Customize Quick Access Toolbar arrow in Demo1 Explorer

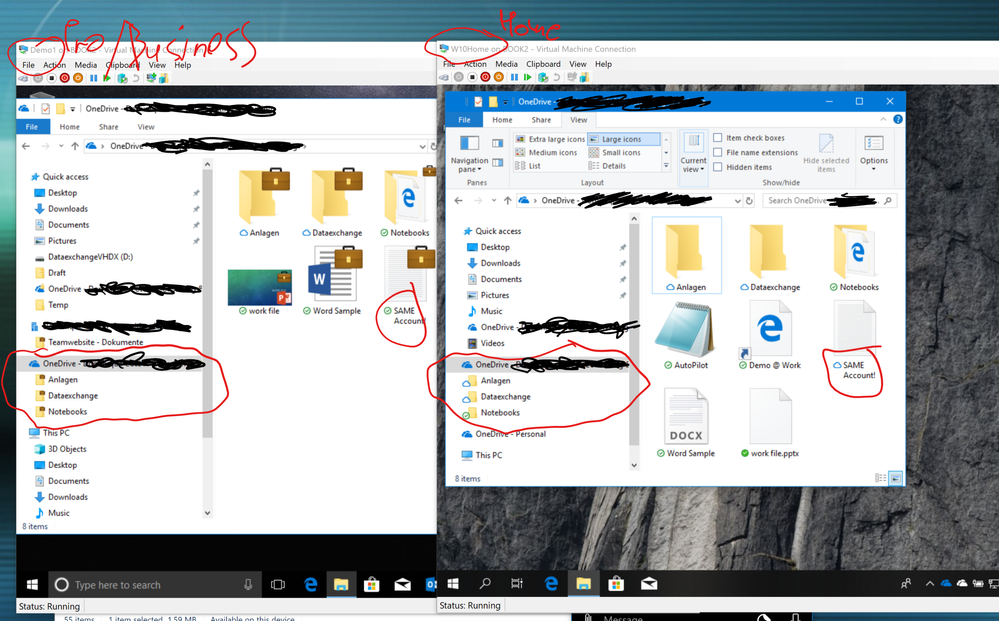point(73,109)
